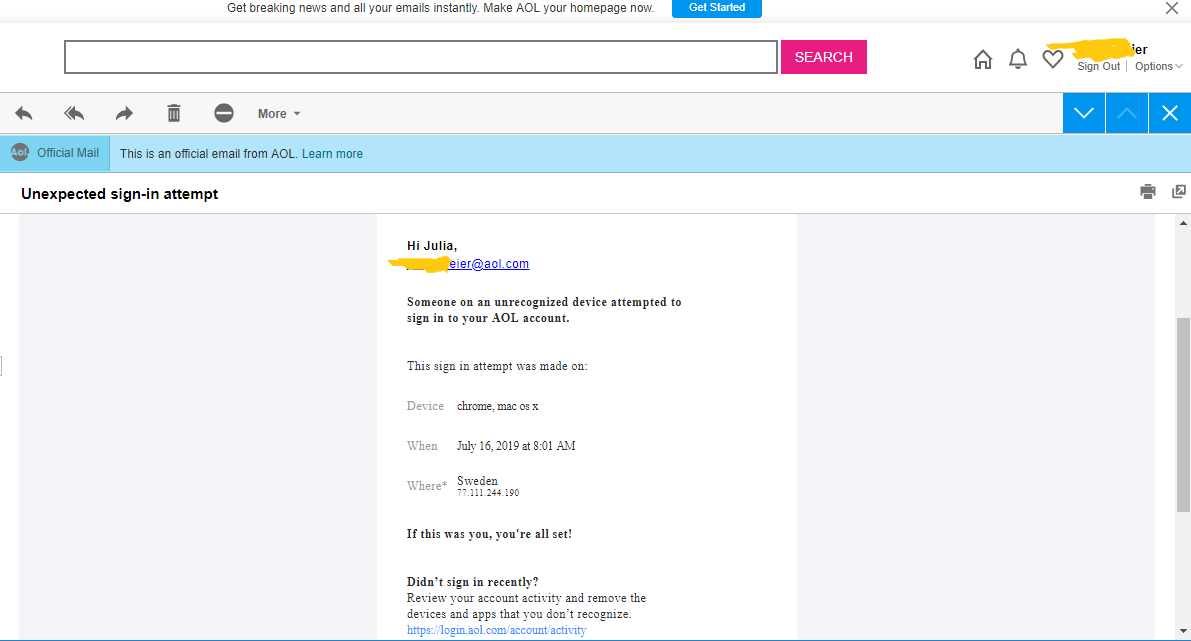The height and width of the screenshot is (641, 1191).
Task: Click the scrollbar up arrow
Action: (1183, 223)
